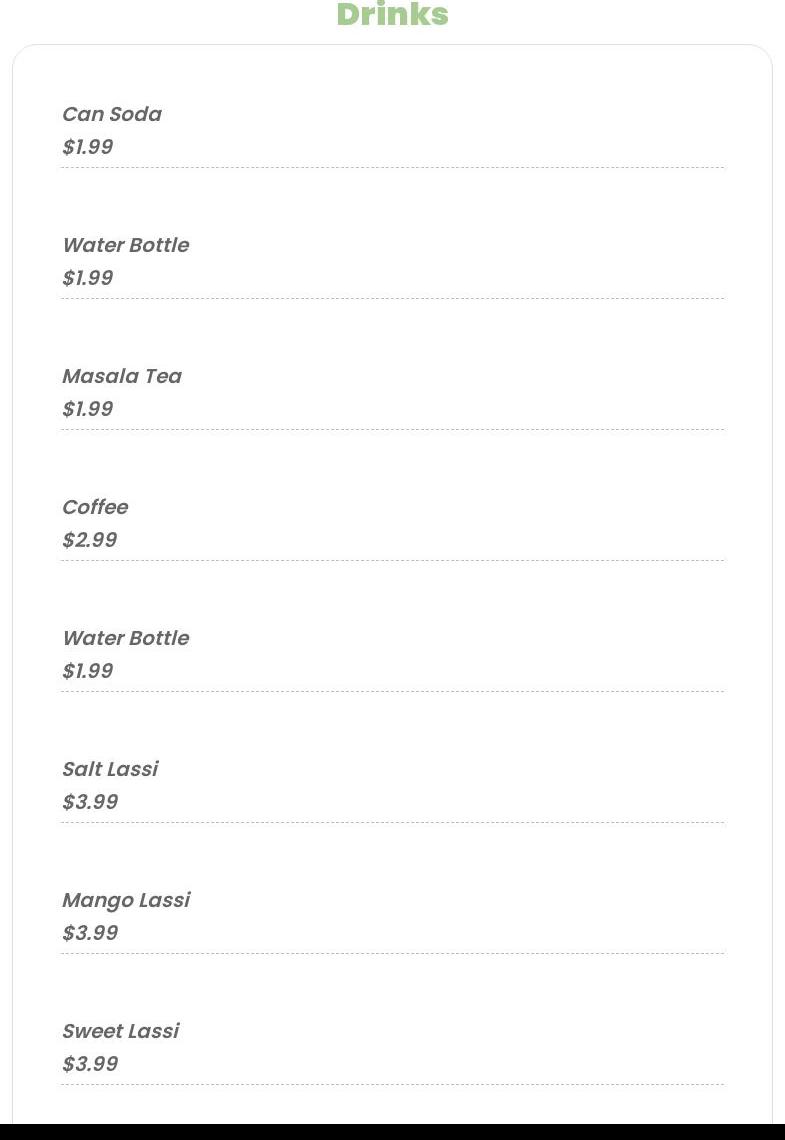Tap the $3.99 price under Mango Lassi

[90, 932]
